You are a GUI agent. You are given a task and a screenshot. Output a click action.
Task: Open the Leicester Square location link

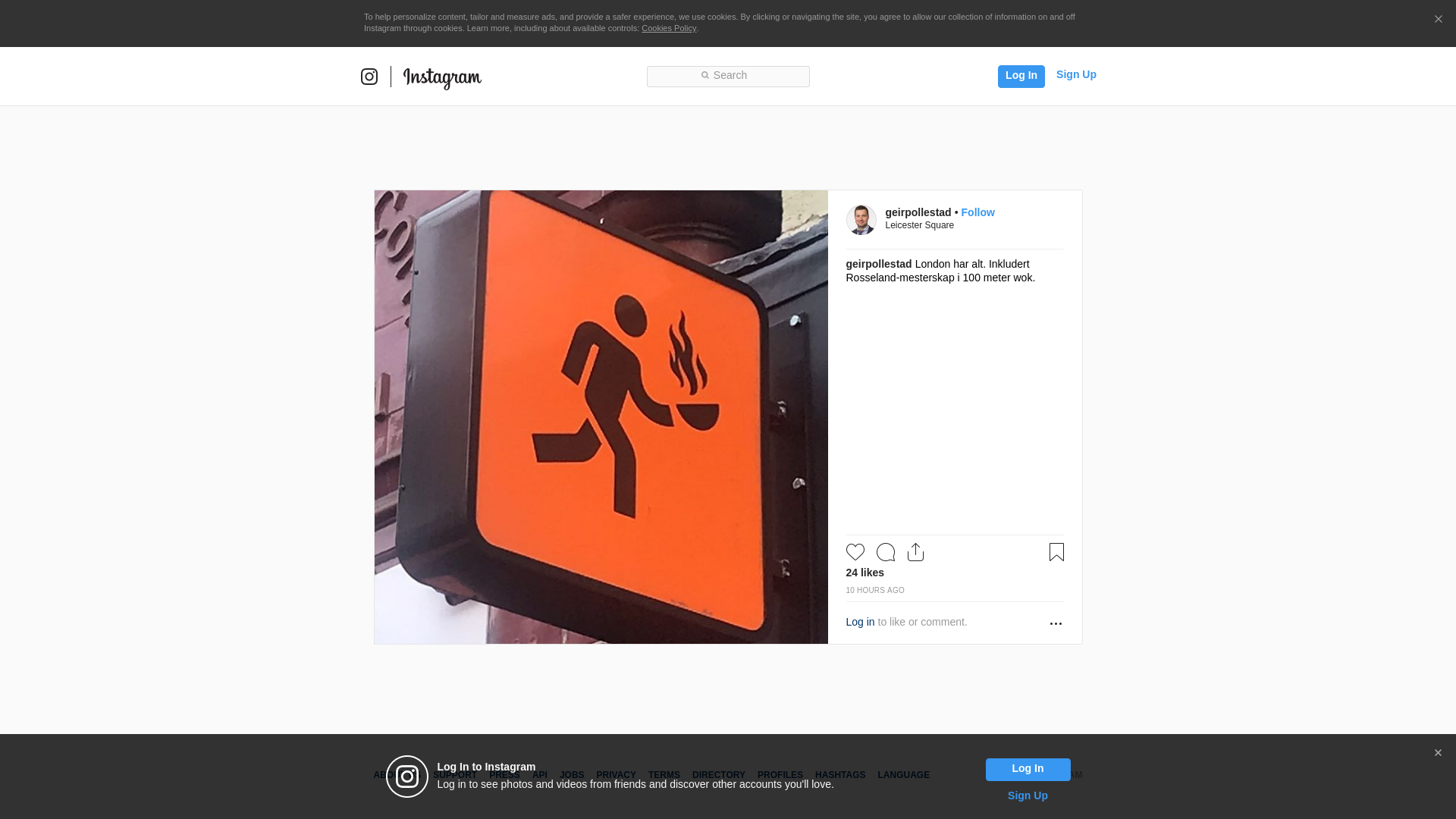(x=919, y=226)
